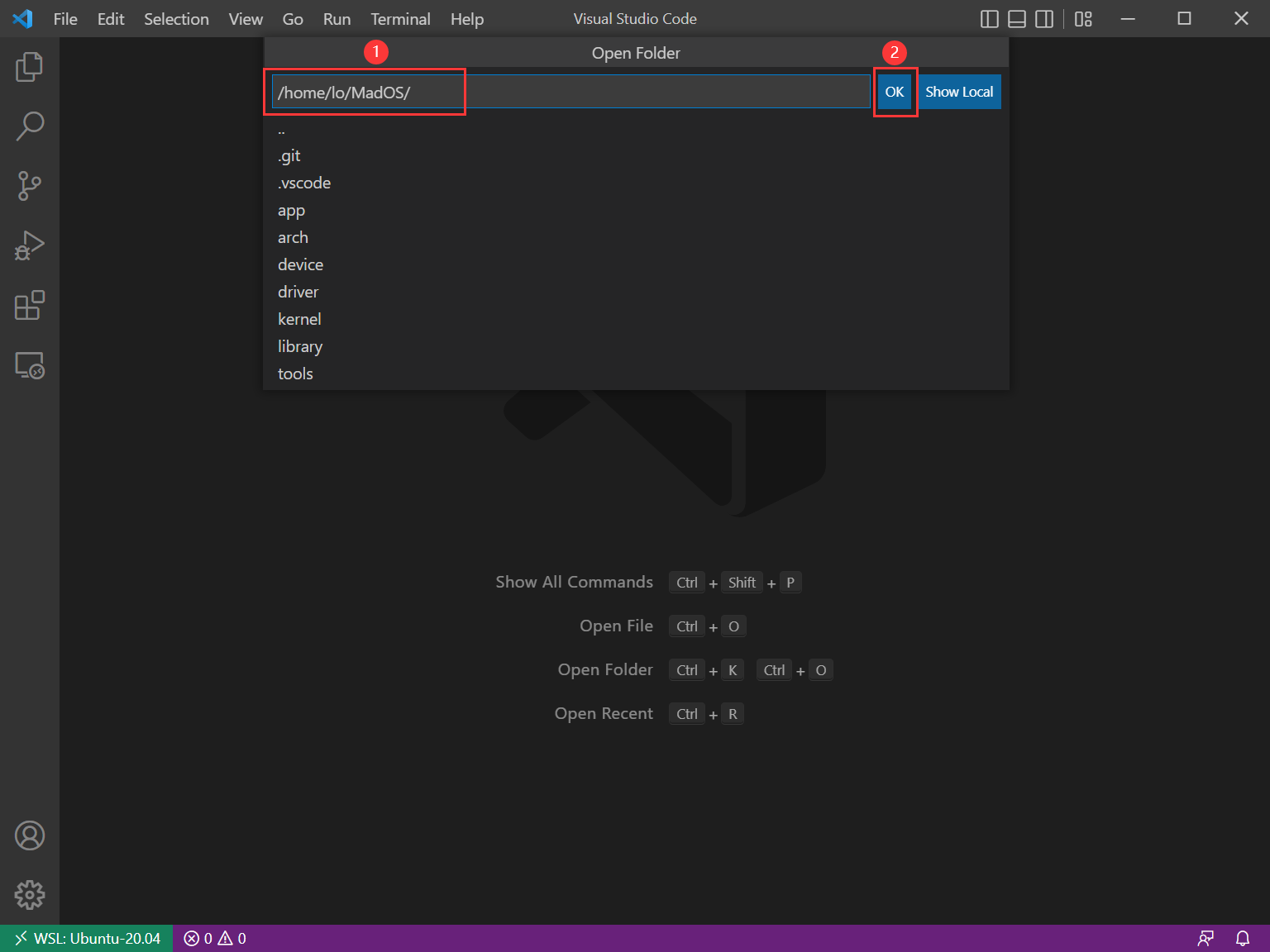Select the 'driver' folder entry
Viewport: 1270px width, 952px height.
[636, 292]
